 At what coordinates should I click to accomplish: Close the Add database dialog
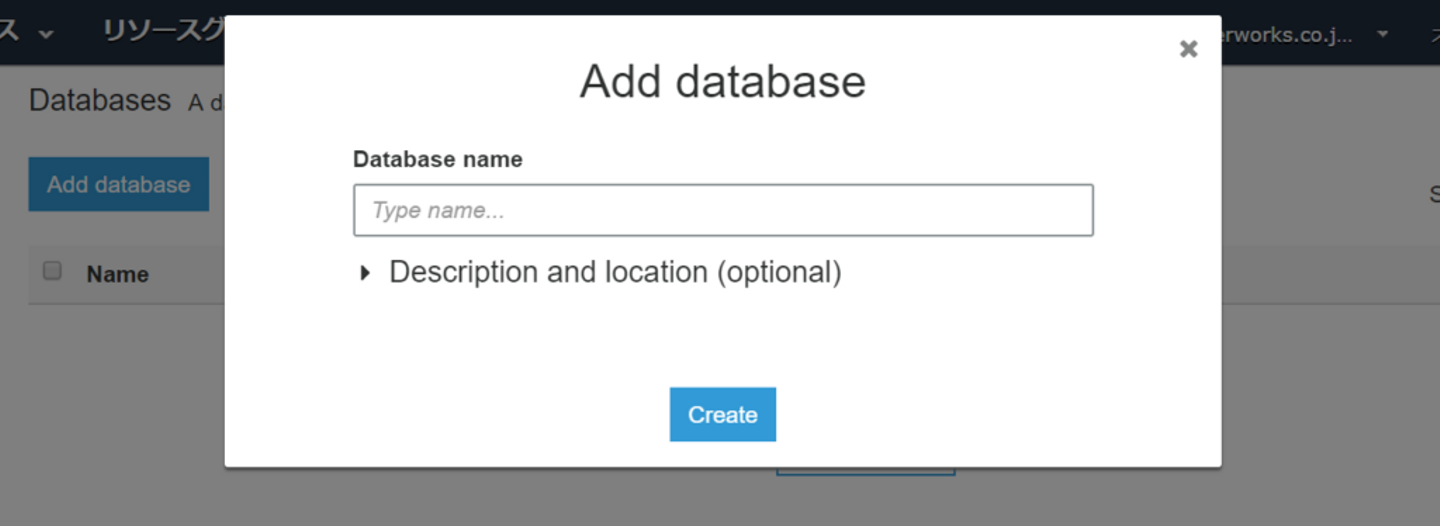pyautogui.click(x=1188, y=49)
